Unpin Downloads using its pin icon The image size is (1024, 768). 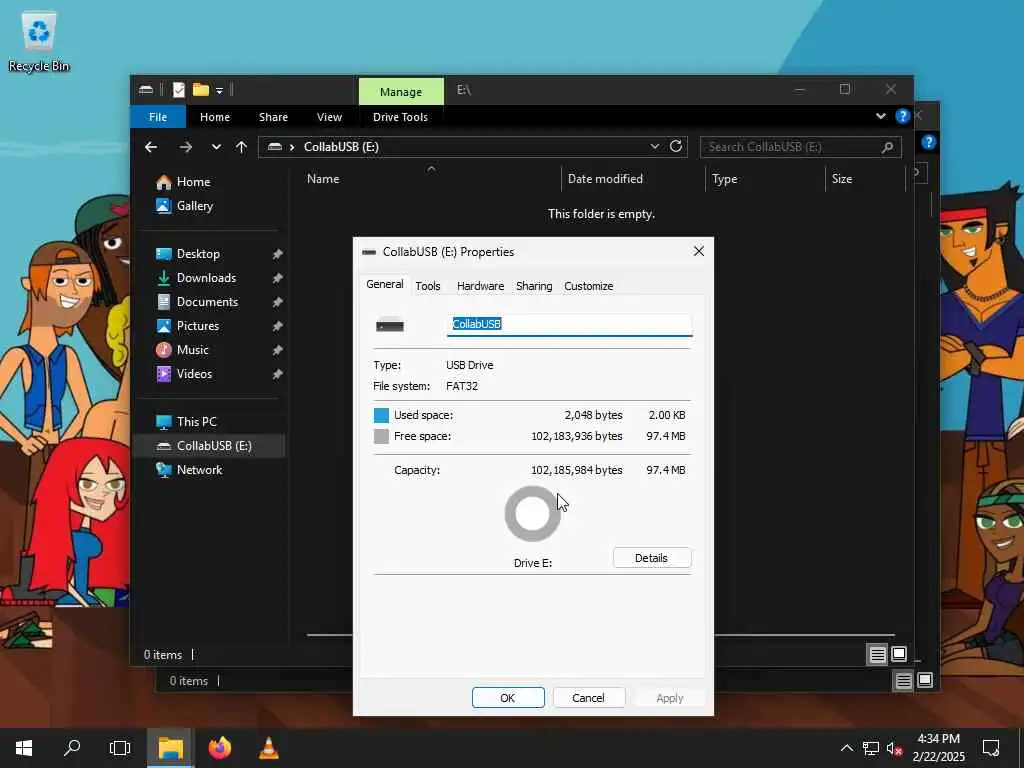277,278
